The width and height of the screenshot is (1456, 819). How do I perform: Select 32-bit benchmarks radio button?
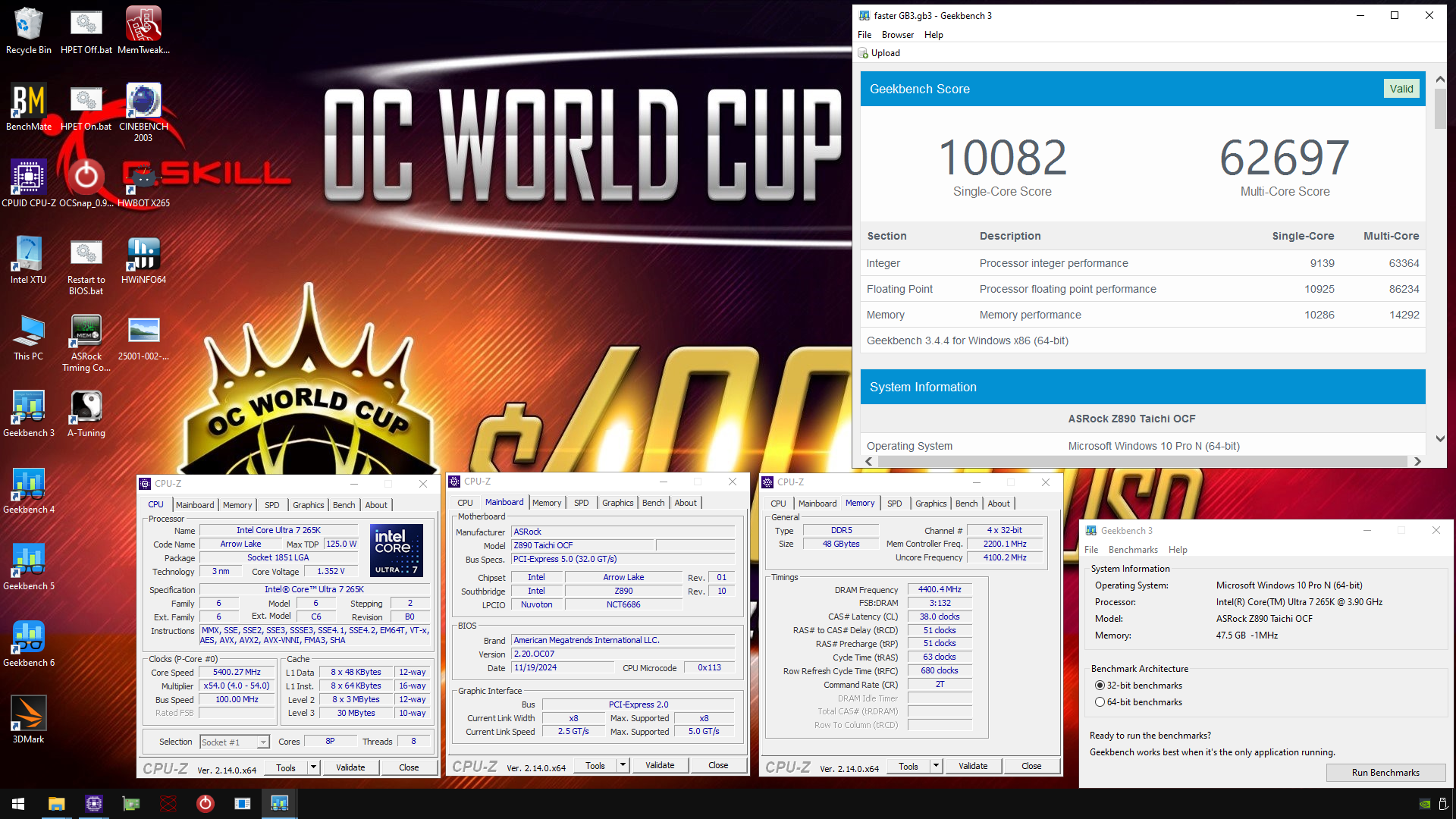click(x=1100, y=686)
